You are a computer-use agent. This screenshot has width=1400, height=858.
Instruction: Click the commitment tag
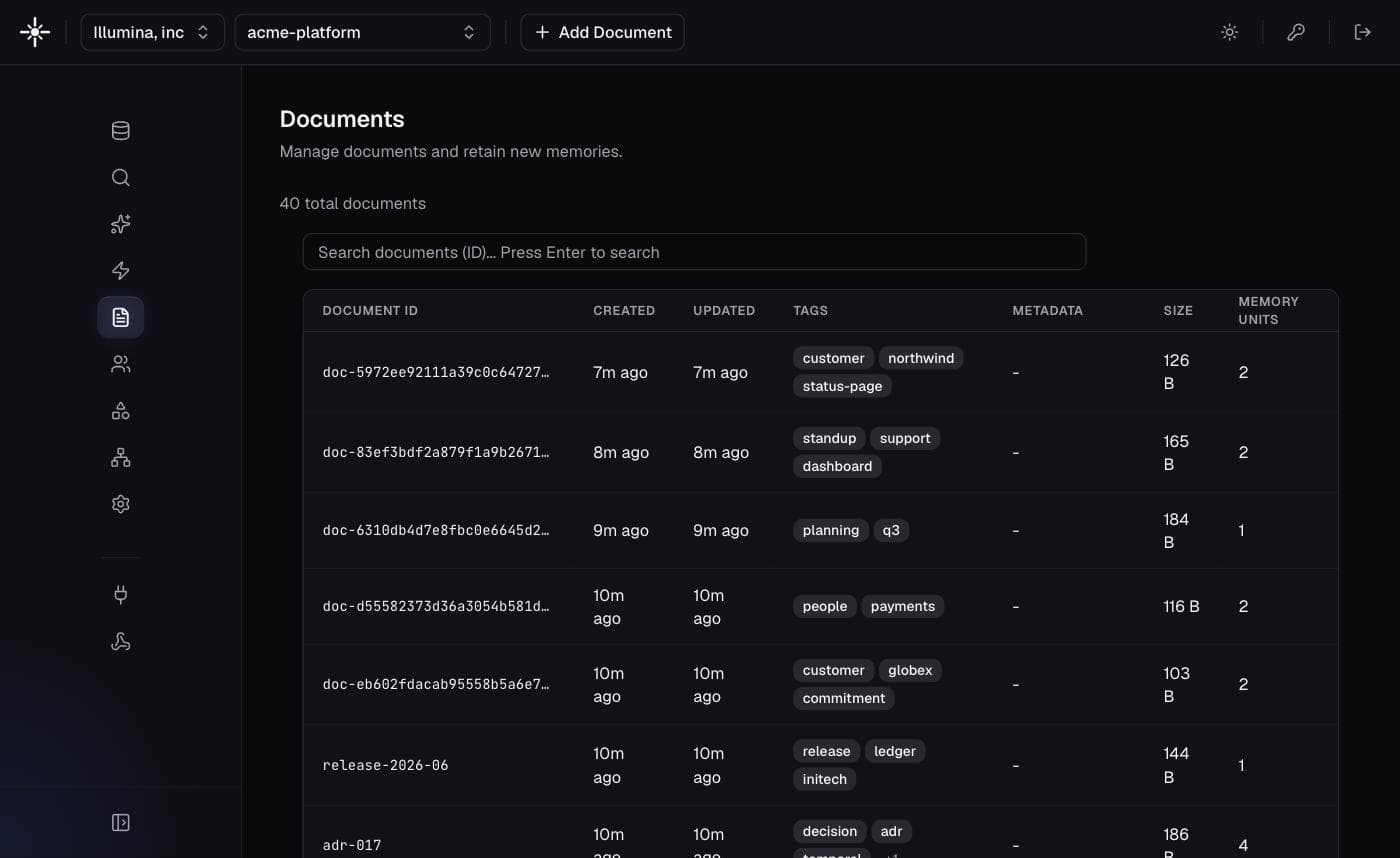(x=844, y=698)
